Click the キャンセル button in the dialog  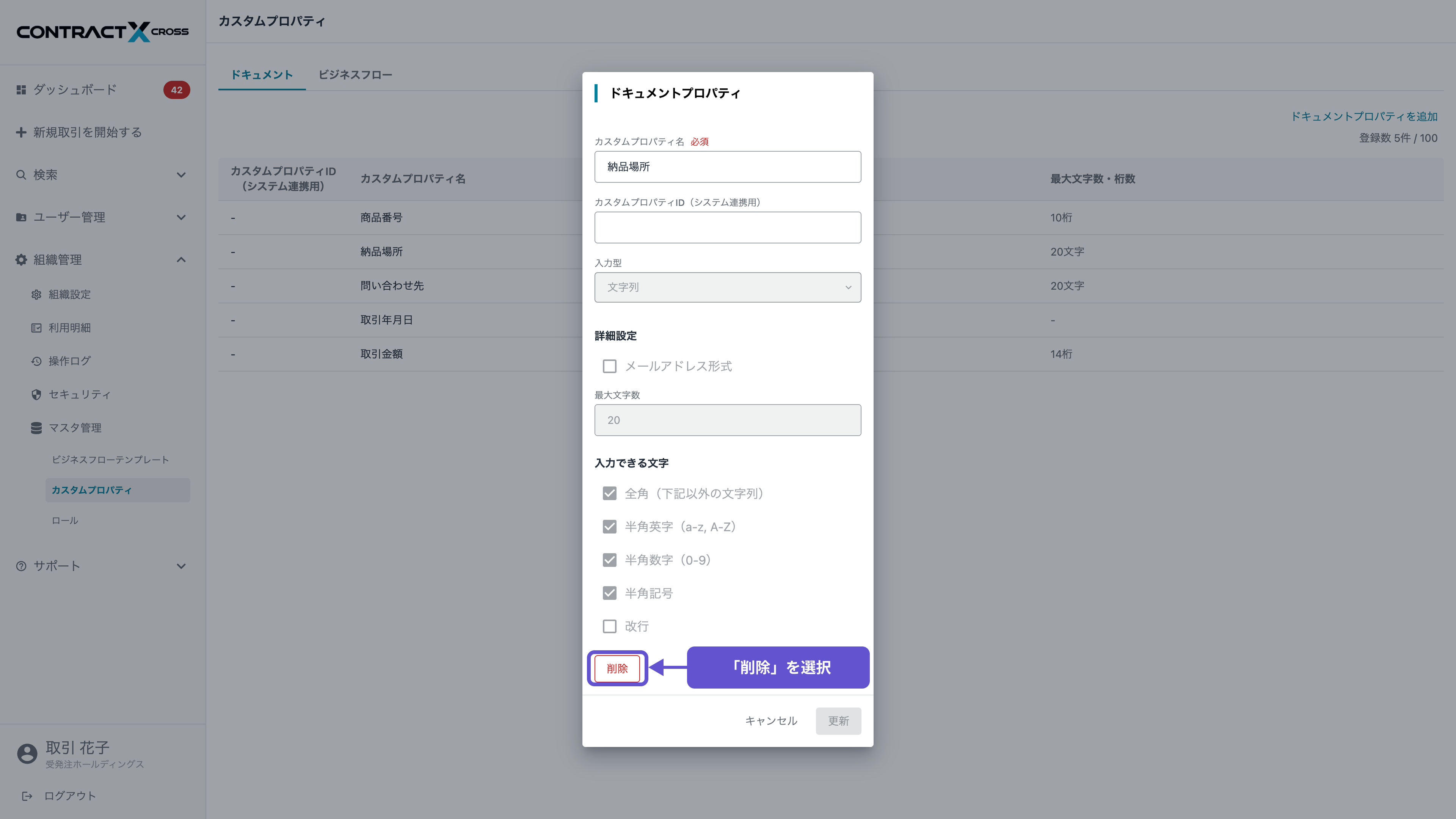coord(771,721)
